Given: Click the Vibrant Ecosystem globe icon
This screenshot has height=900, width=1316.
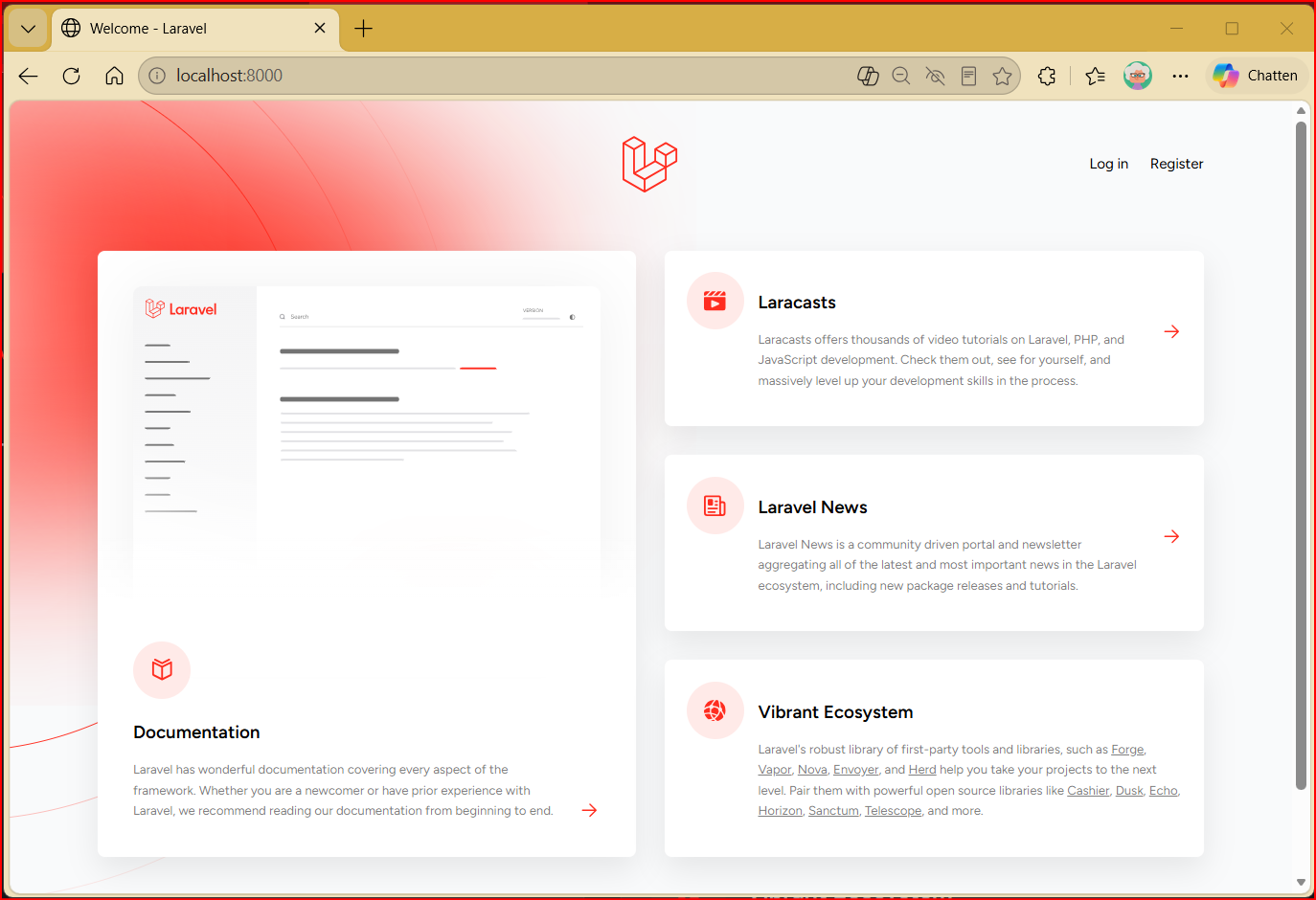Looking at the screenshot, I should click(x=715, y=710).
